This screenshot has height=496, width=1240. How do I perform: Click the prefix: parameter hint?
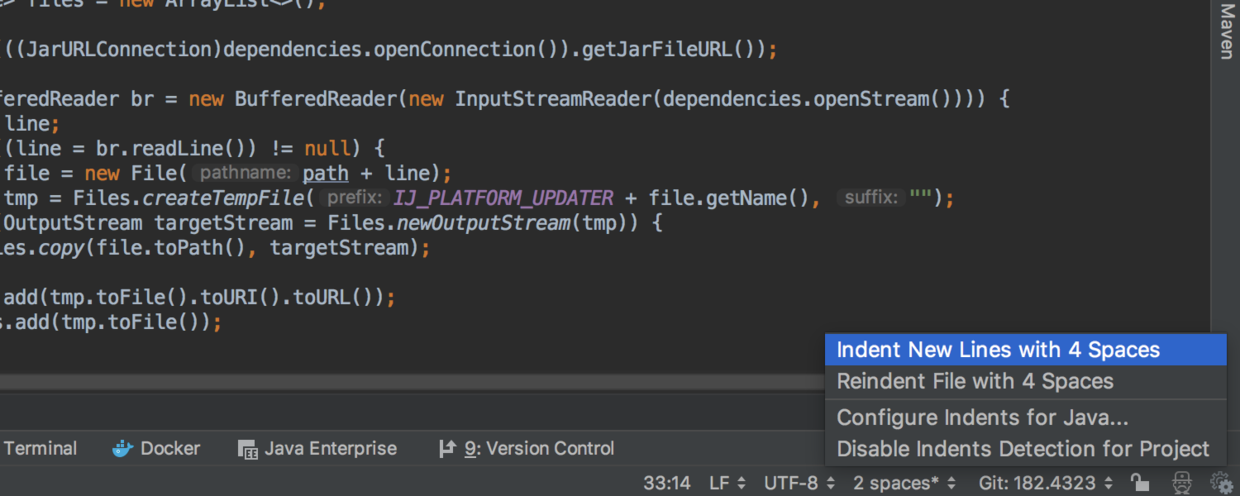click(x=355, y=198)
